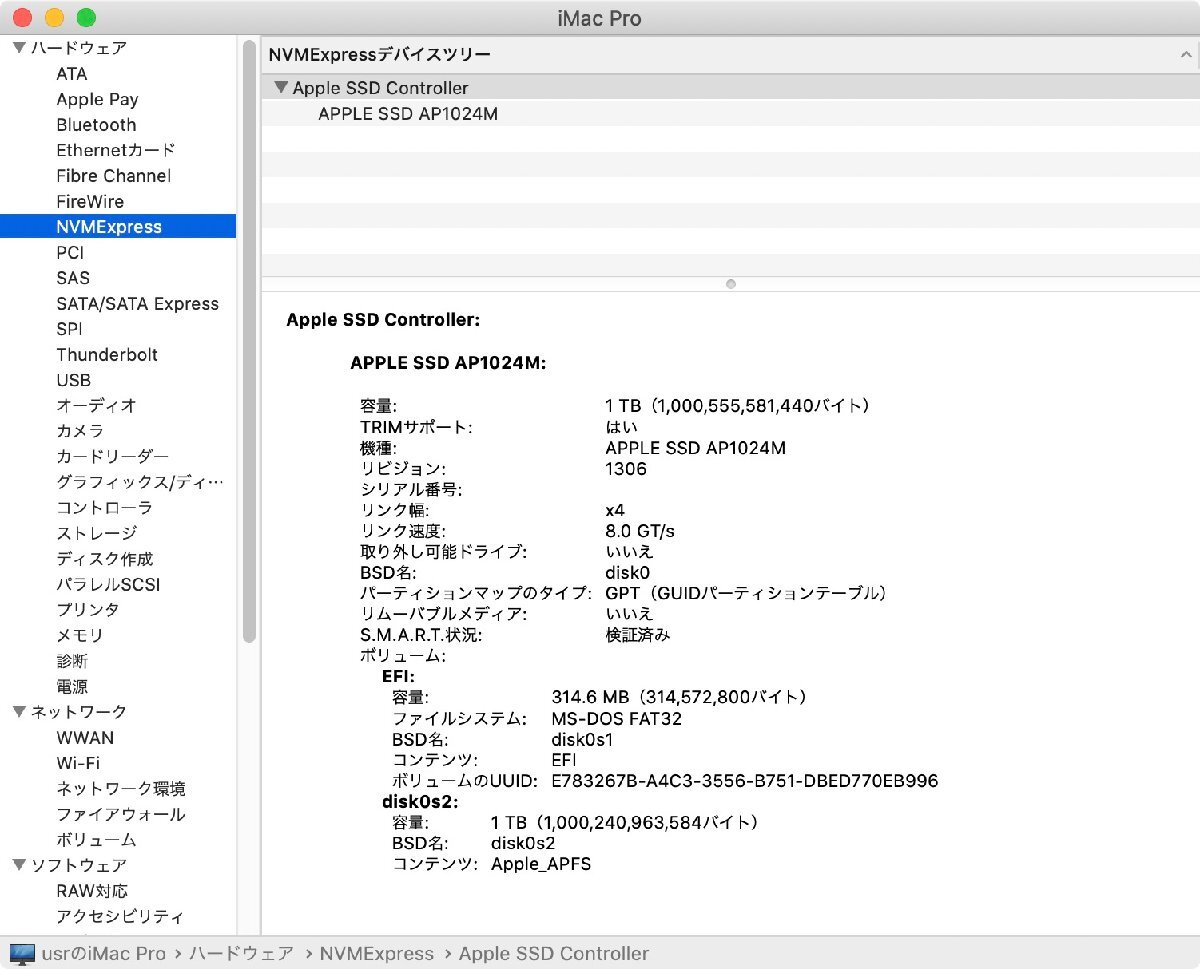Image resolution: width=1200 pixels, height=969 pixels.
Task: Open WWAN under ネットワーク
Action: 85,738
